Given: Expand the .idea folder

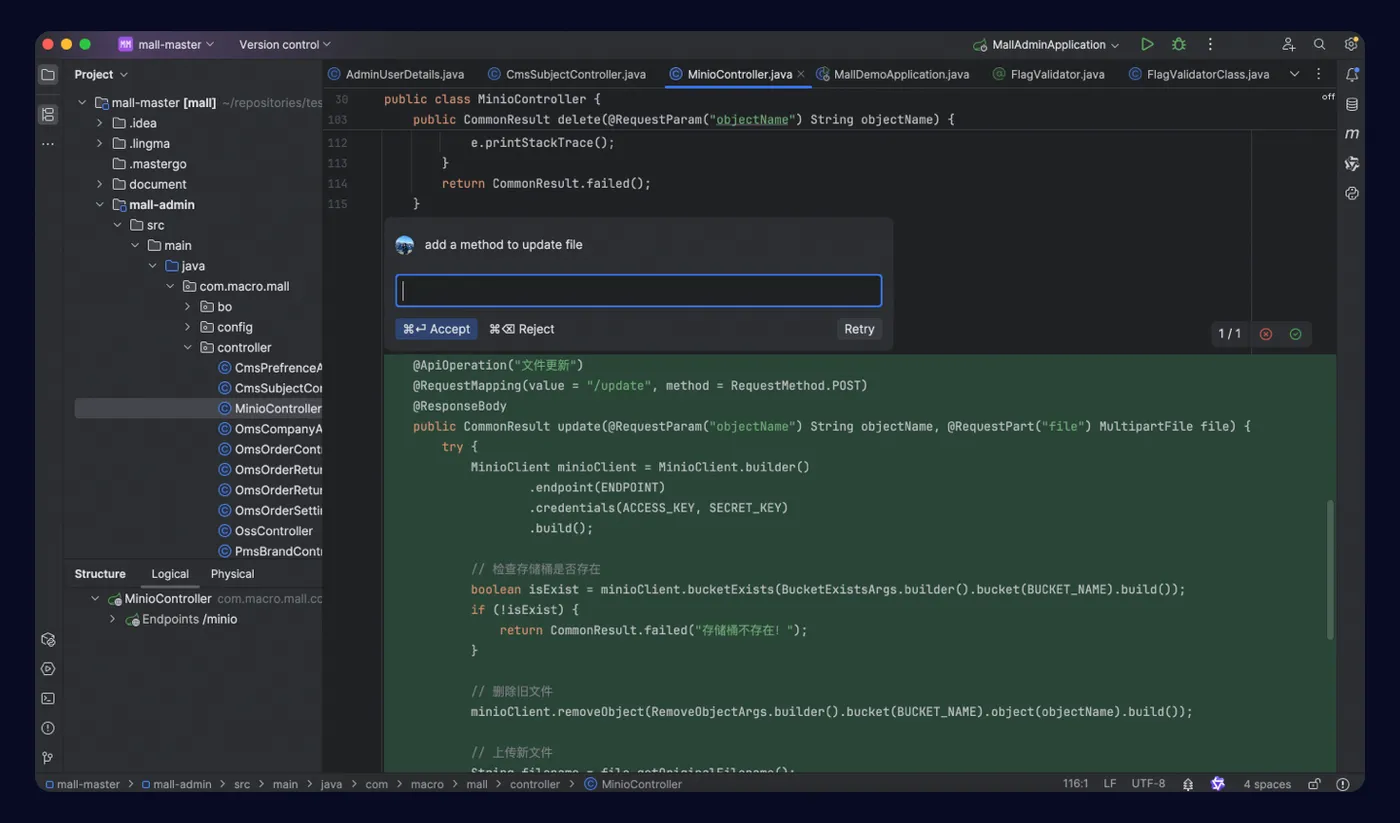Looking at the screenshot, I should pyautogui.click(x=99, y=123).
